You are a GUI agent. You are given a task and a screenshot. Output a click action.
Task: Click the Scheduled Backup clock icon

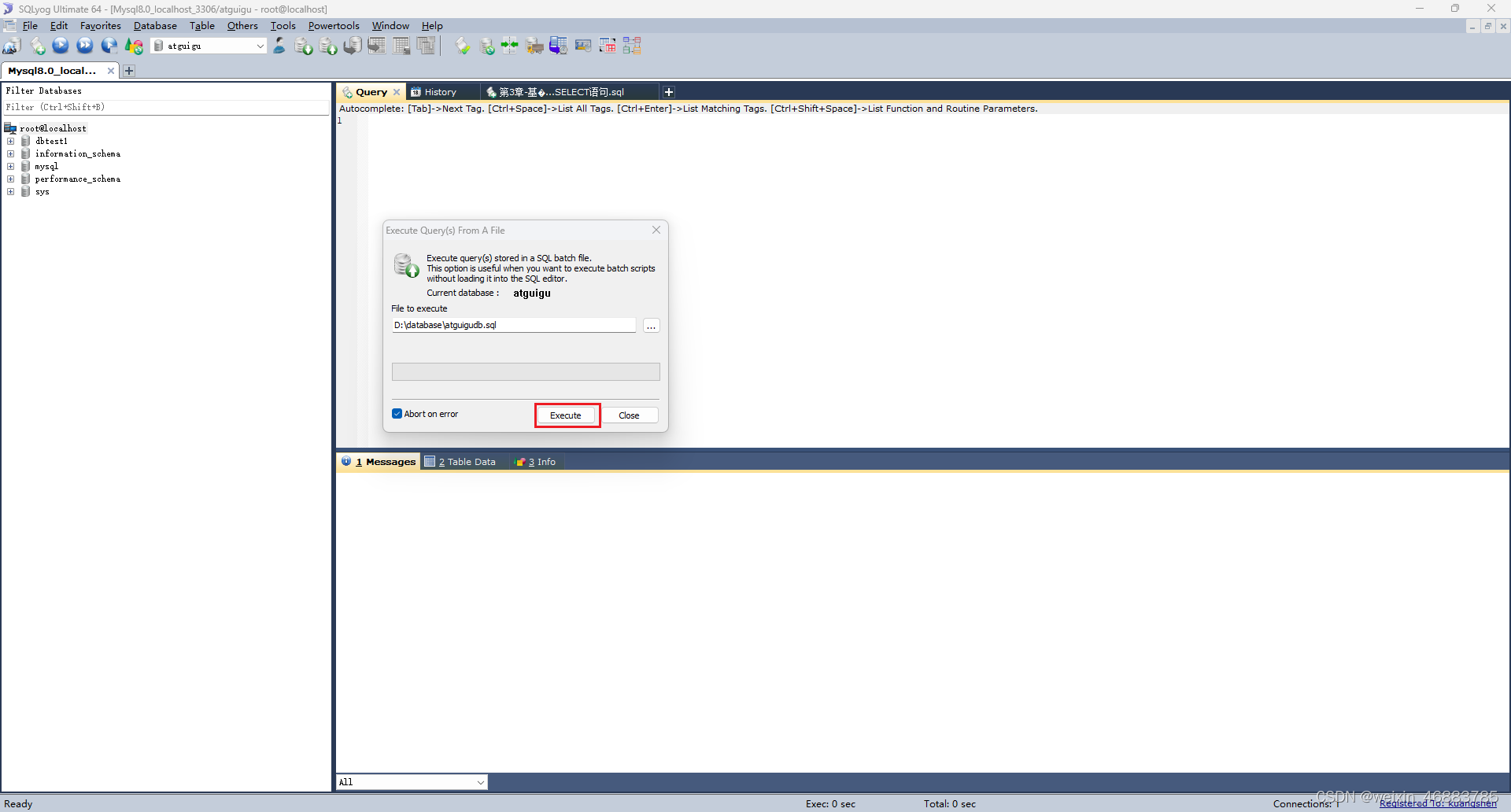(x=559, y=46)
